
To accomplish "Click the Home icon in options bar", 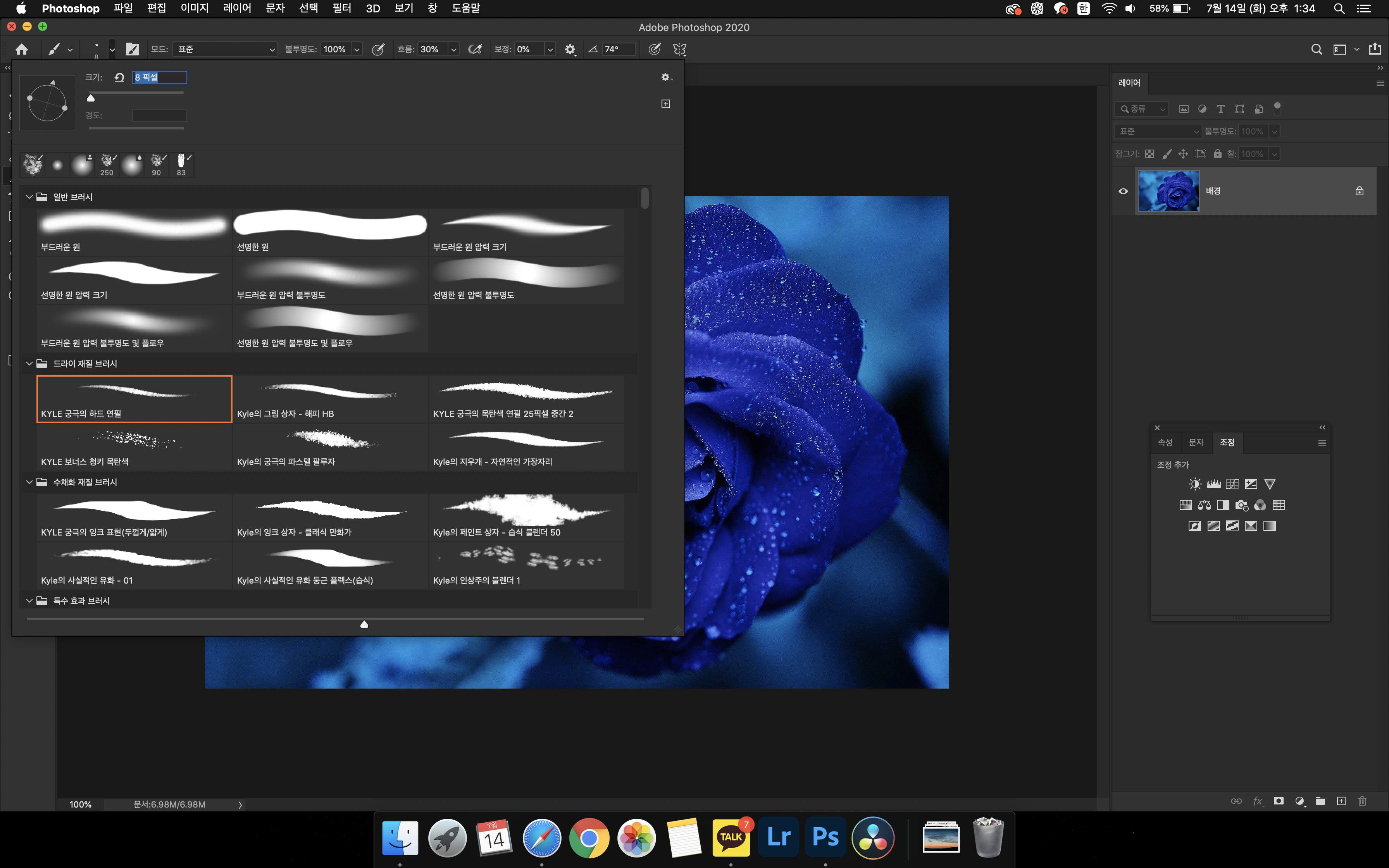I will [22, 49].
